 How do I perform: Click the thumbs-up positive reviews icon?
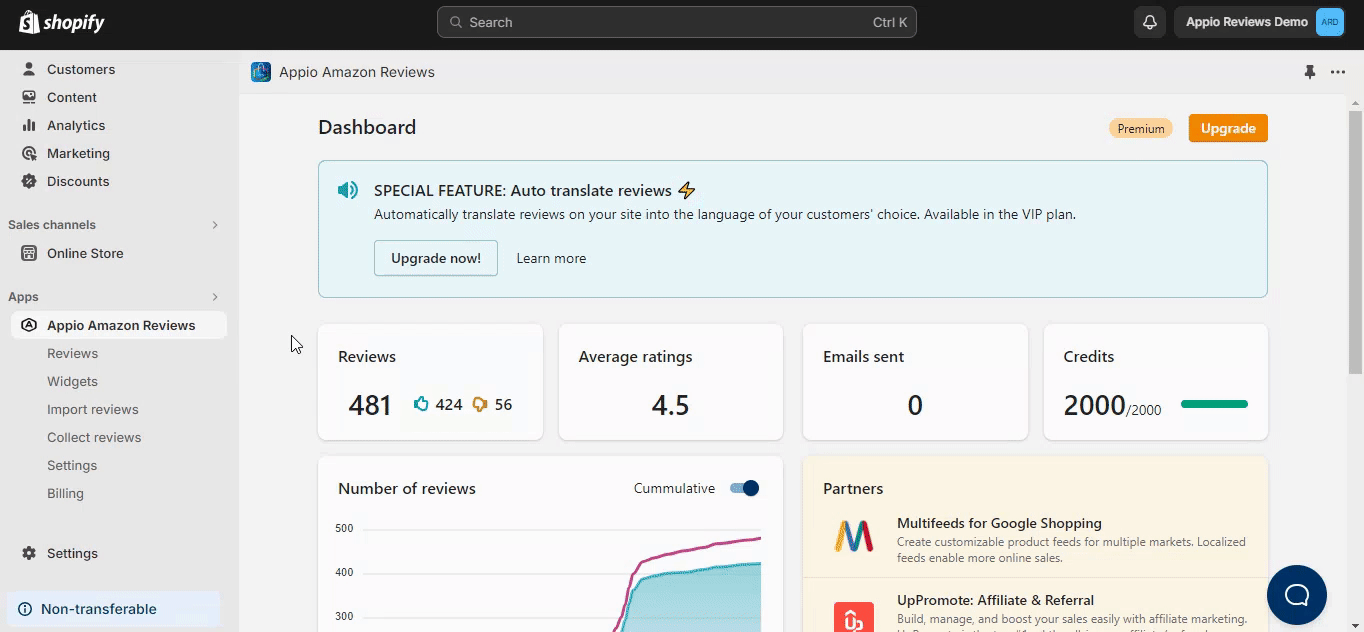coord(421,404)
